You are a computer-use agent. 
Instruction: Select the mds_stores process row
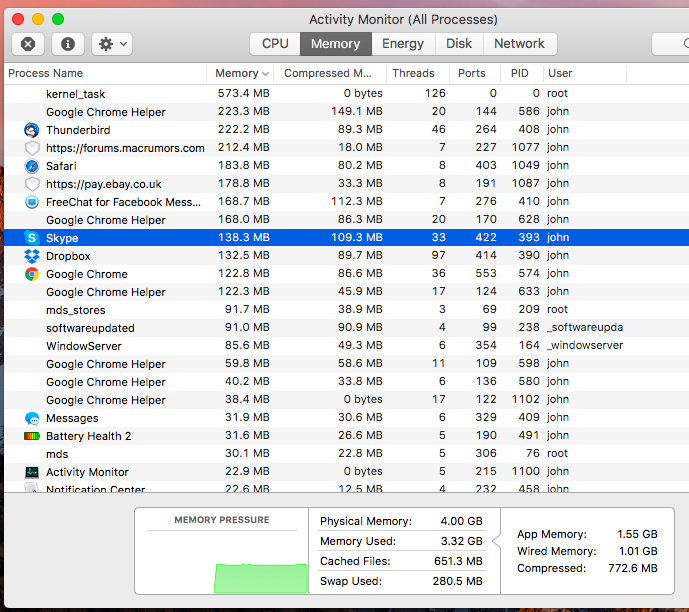(346, 310)
